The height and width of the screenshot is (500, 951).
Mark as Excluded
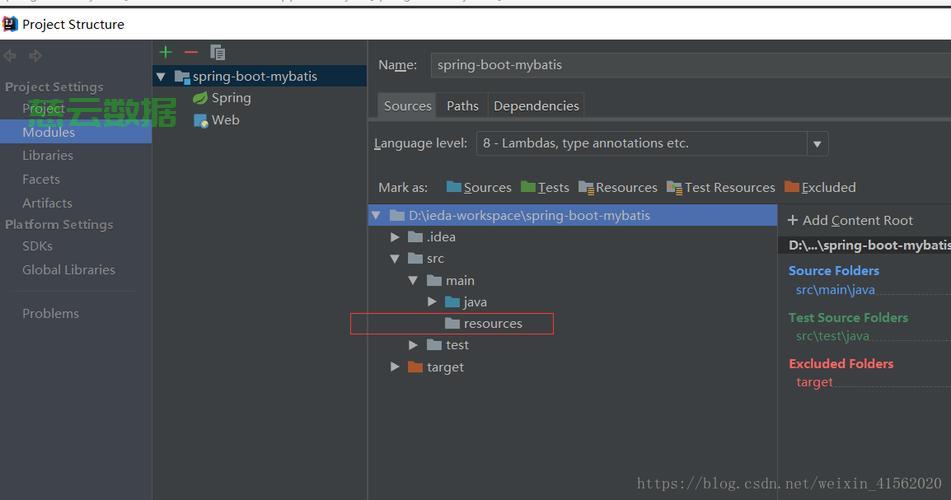821,188
